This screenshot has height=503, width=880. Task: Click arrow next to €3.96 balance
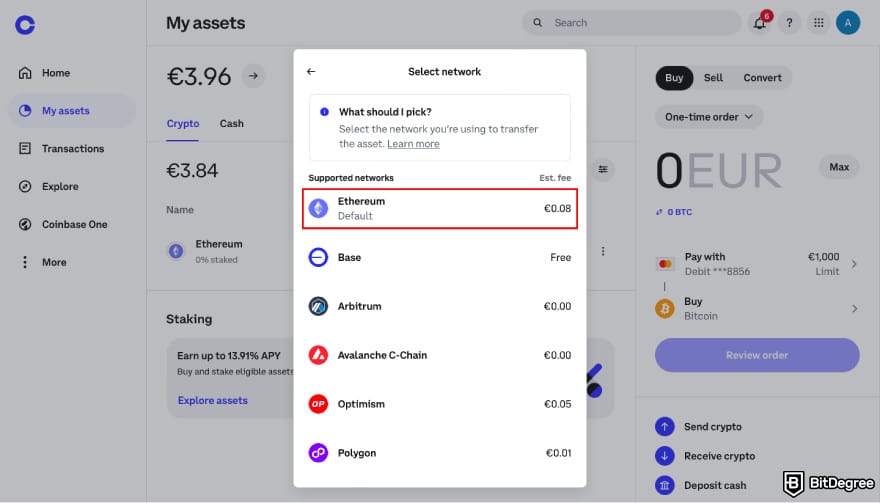254,76
